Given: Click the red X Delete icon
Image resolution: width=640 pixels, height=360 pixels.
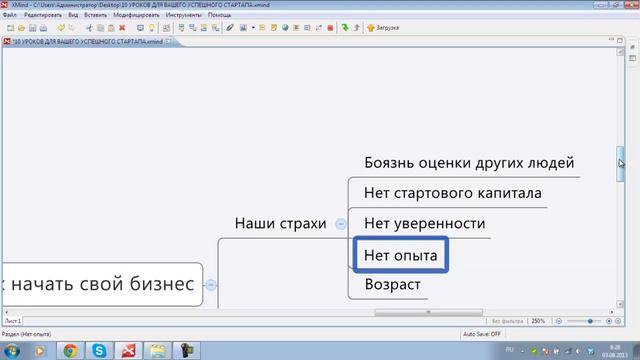Looking at the screenshot, I should pyautogui.click(x=122, y=28).
